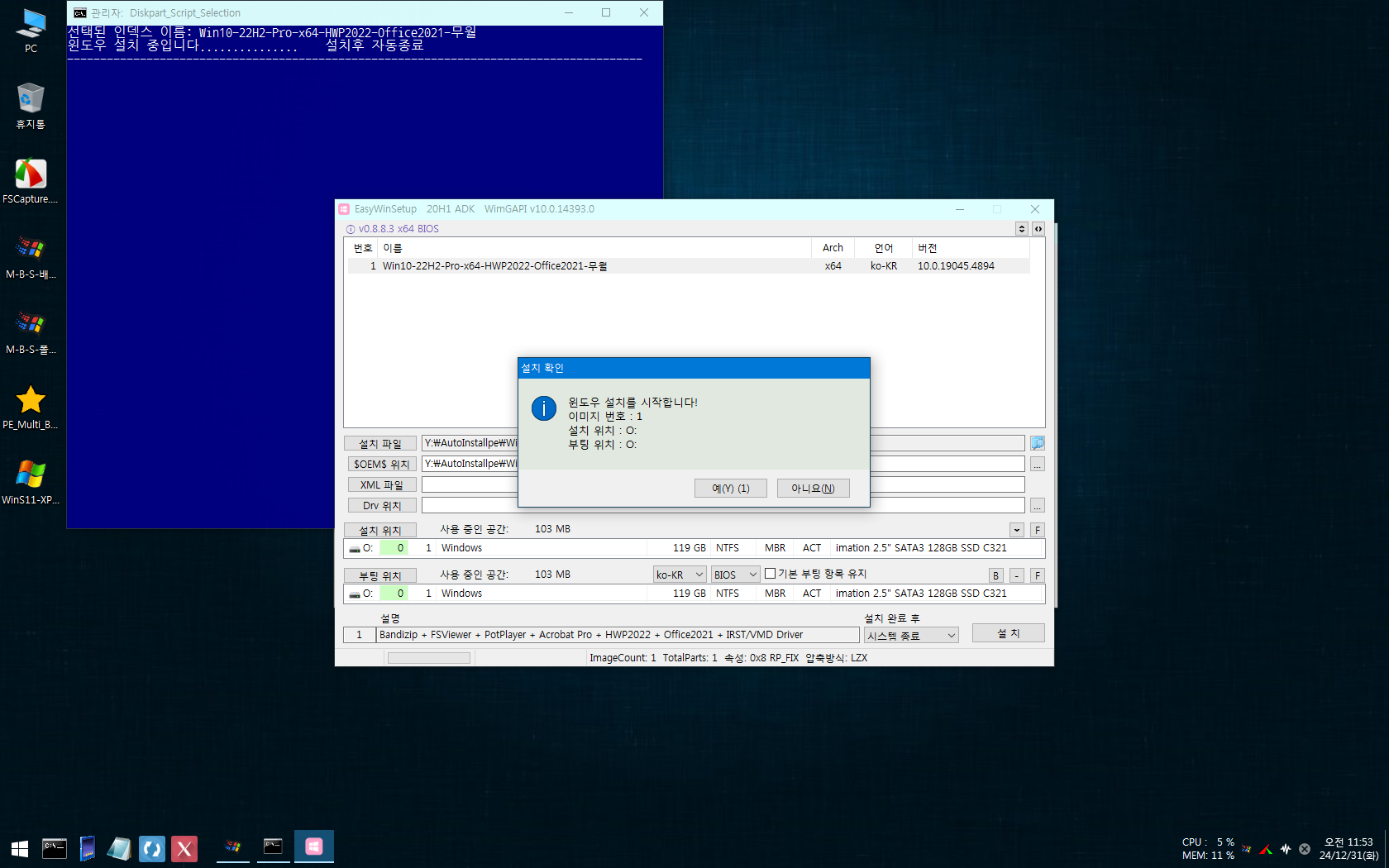The width and height of the screenshot is (1389, 868).
Task: Click the $OEM$ 위치 button
Action: point(380,465)
